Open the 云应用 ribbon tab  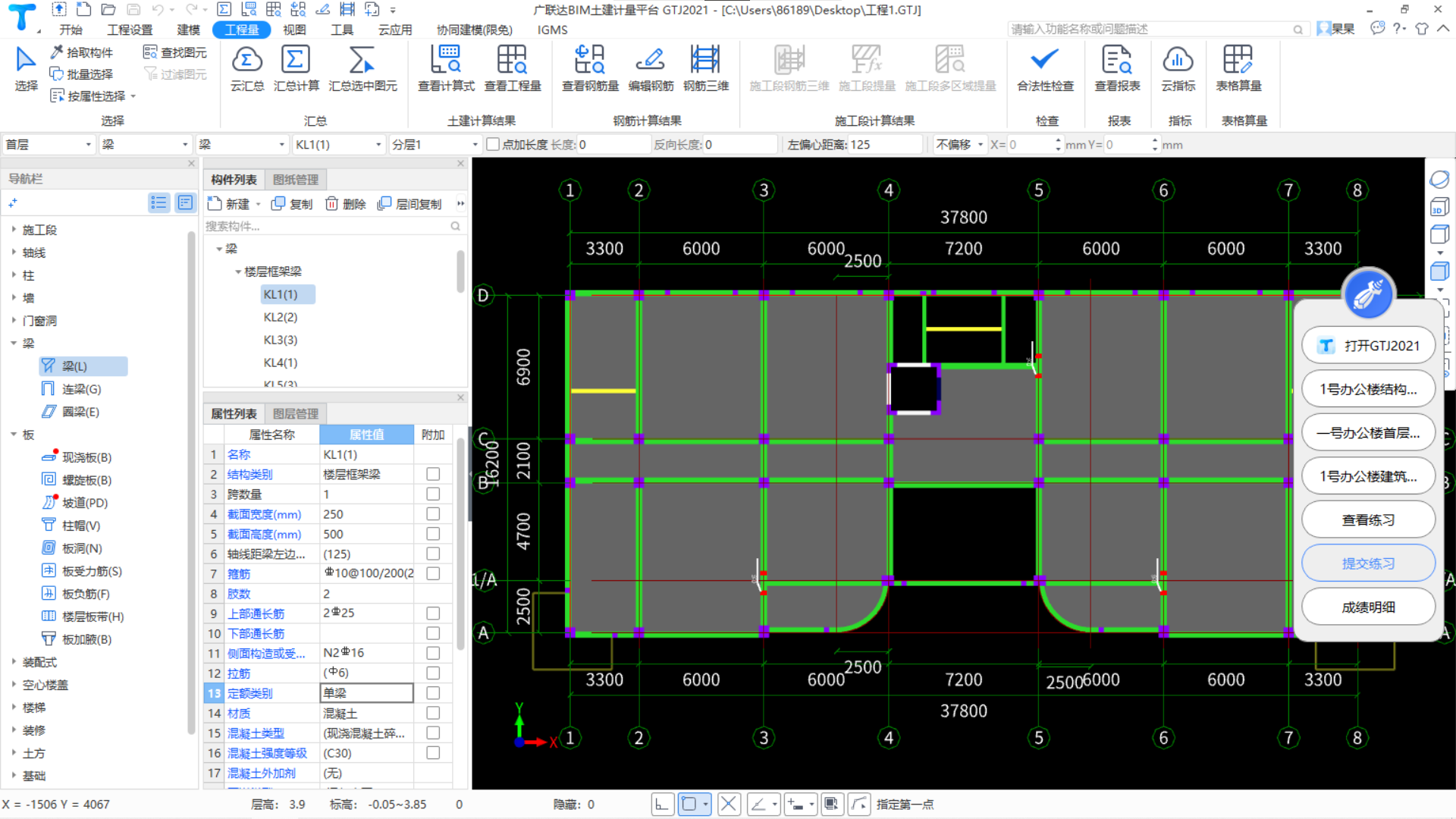[395, 30]
